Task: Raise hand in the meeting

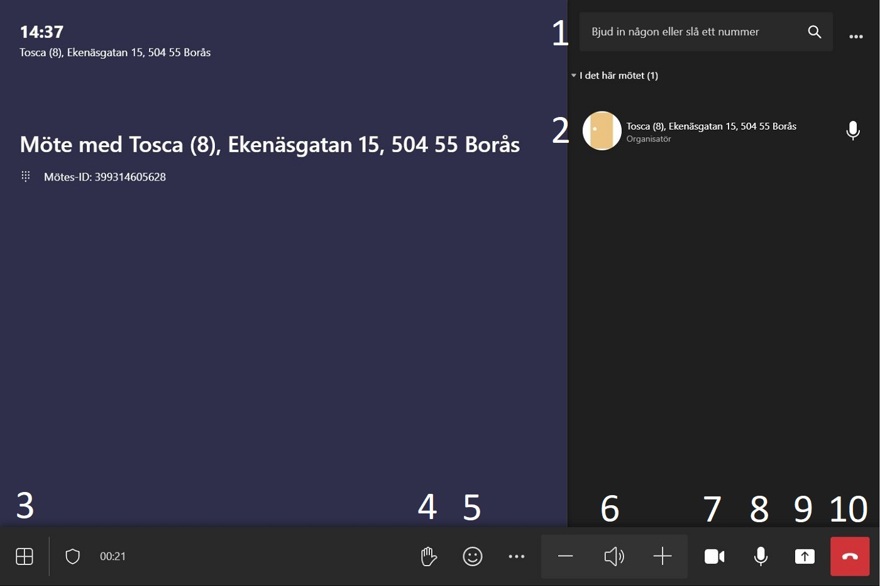Action: [x=429, y=556]
